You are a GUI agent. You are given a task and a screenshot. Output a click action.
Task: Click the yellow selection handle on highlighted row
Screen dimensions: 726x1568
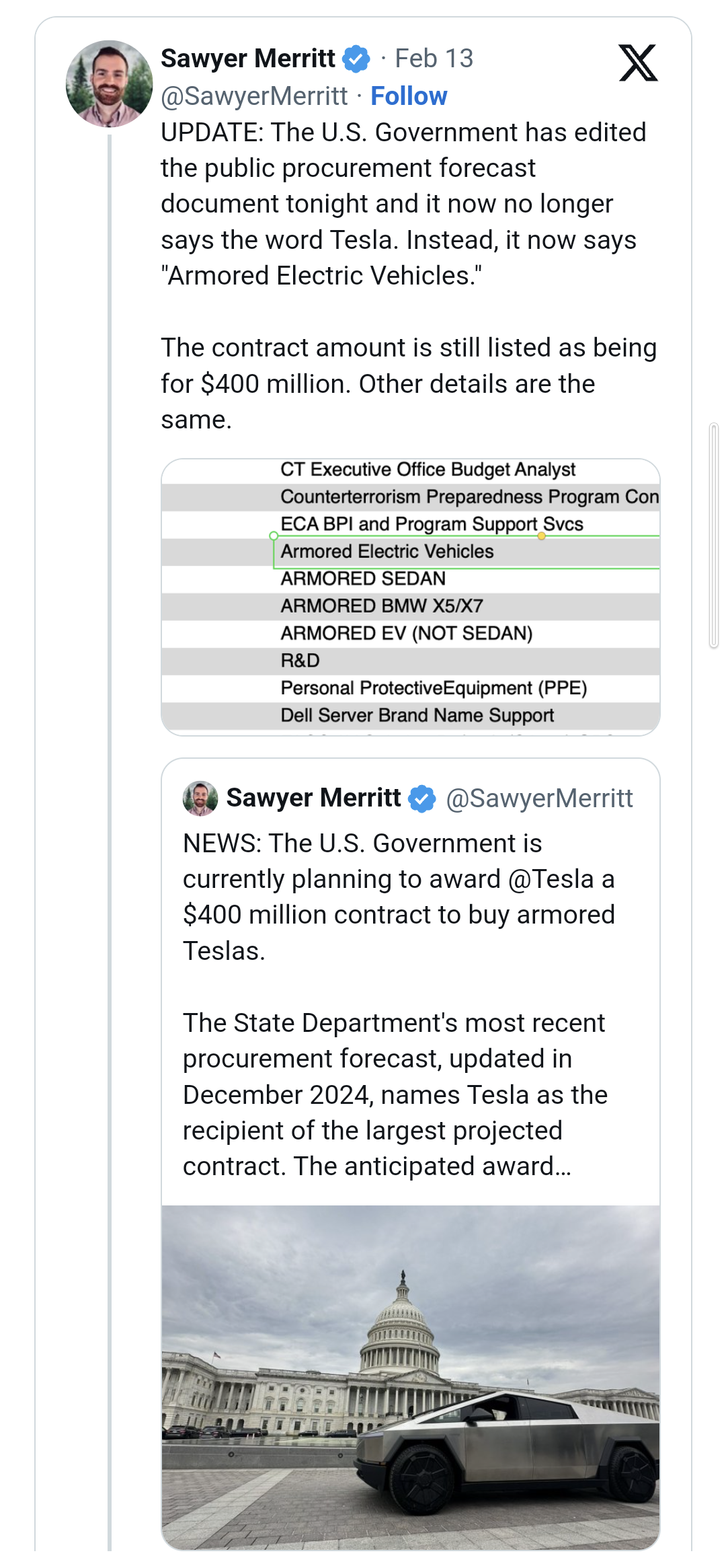(542, 537)
